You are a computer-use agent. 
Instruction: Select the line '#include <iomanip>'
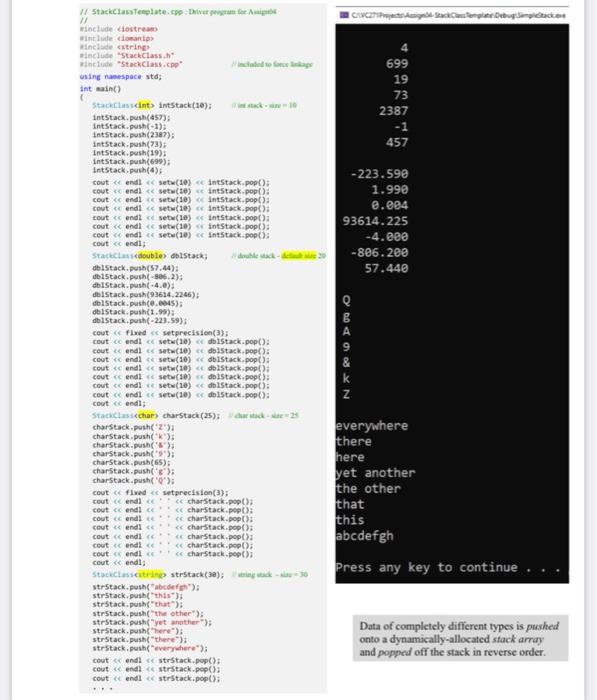[117, 38]
